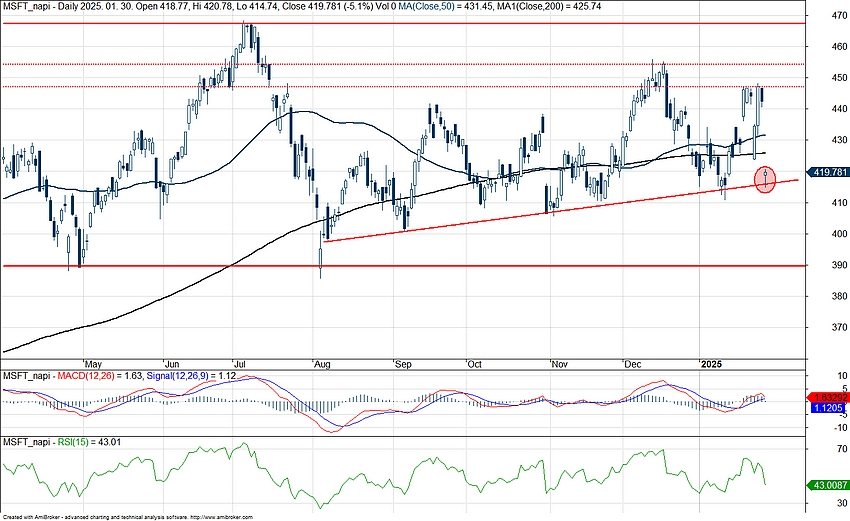Click the 390 price axis label

pos(840,265)
